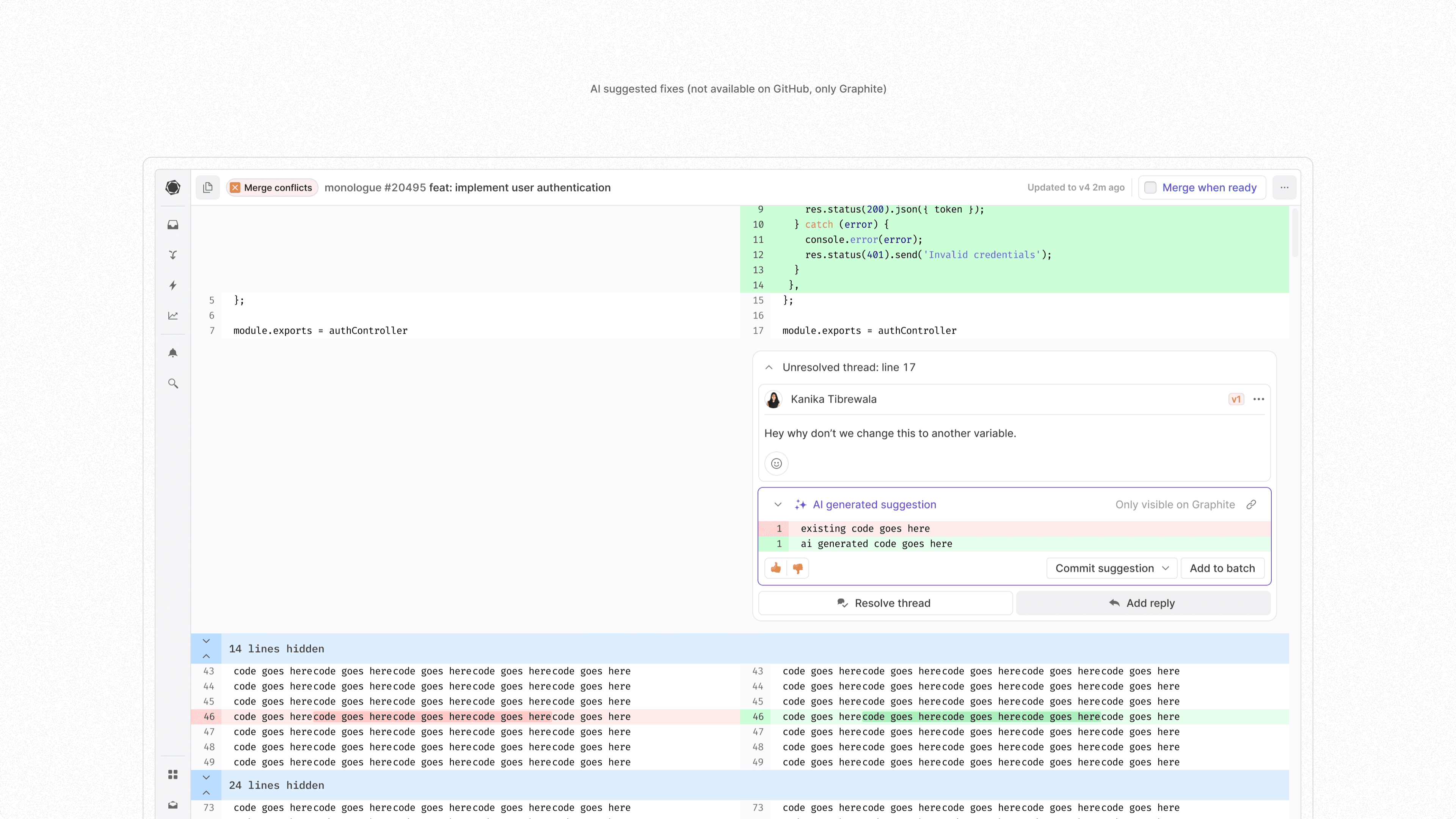Click Kanika Tibrewala's avatar
Viewport: 1456px width, 819px height.
[x=773, y=399]
